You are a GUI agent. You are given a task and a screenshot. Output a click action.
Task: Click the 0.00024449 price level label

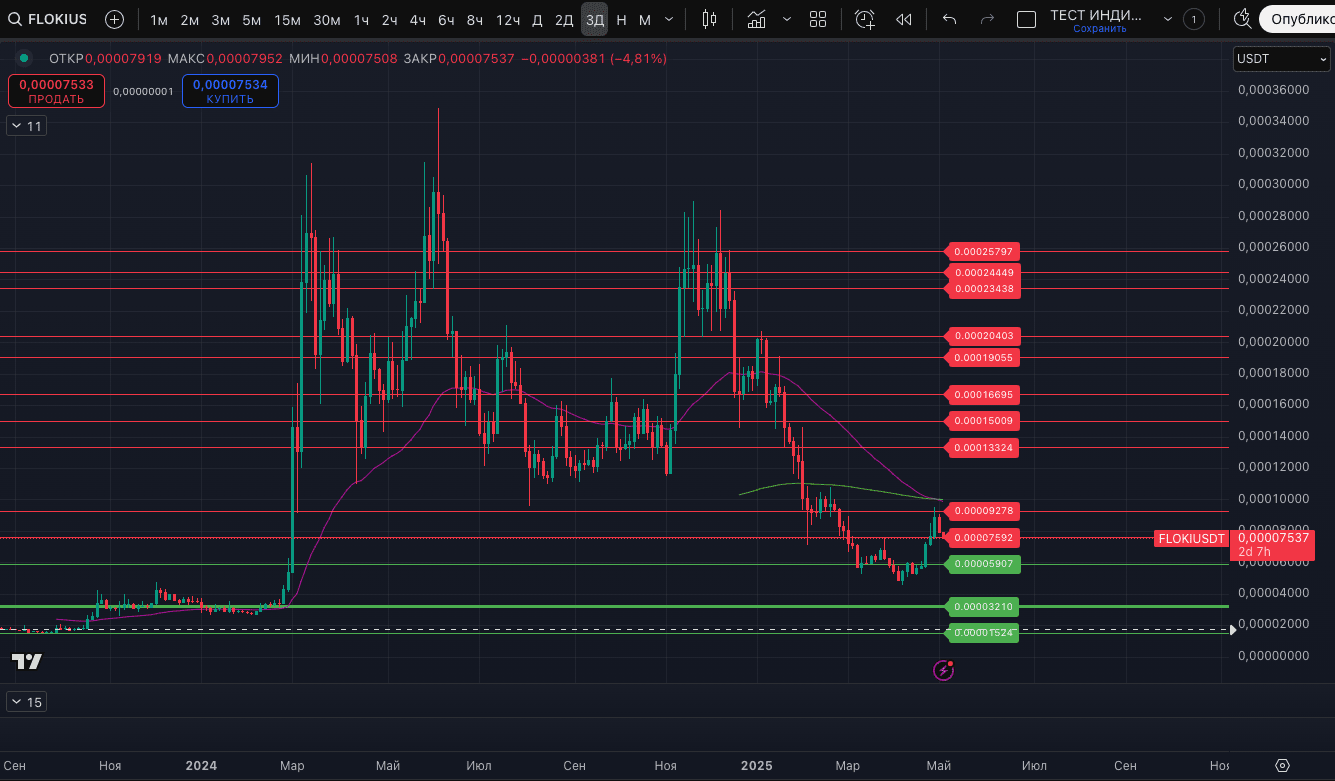click(984, 272)
